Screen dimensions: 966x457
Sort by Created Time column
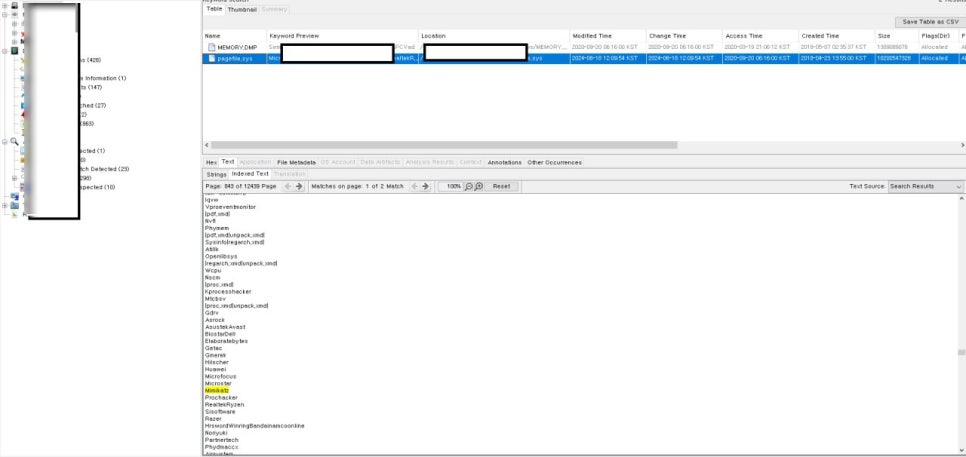click(837, 36)
